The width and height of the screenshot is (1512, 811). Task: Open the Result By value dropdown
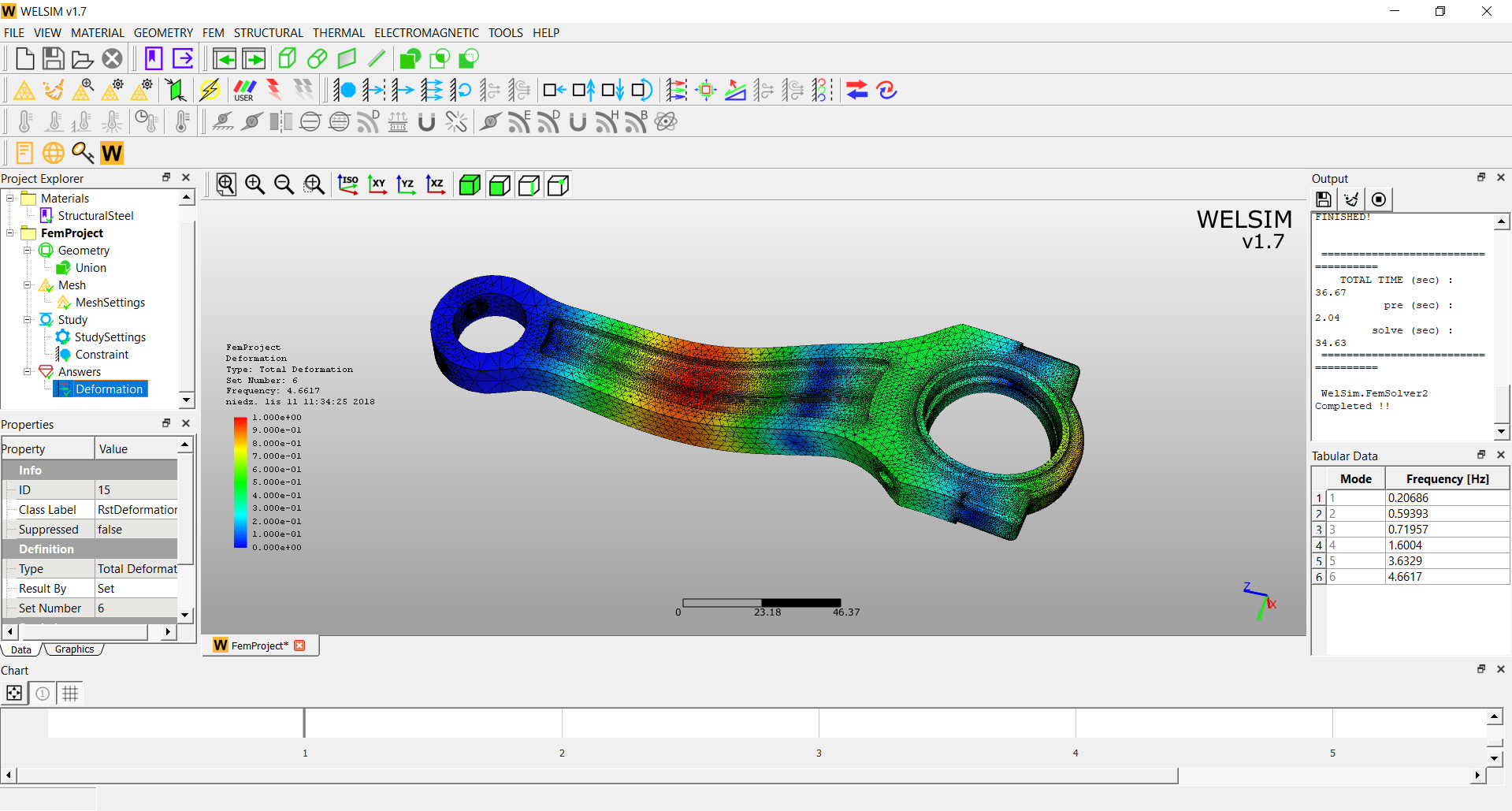[136, 589]
